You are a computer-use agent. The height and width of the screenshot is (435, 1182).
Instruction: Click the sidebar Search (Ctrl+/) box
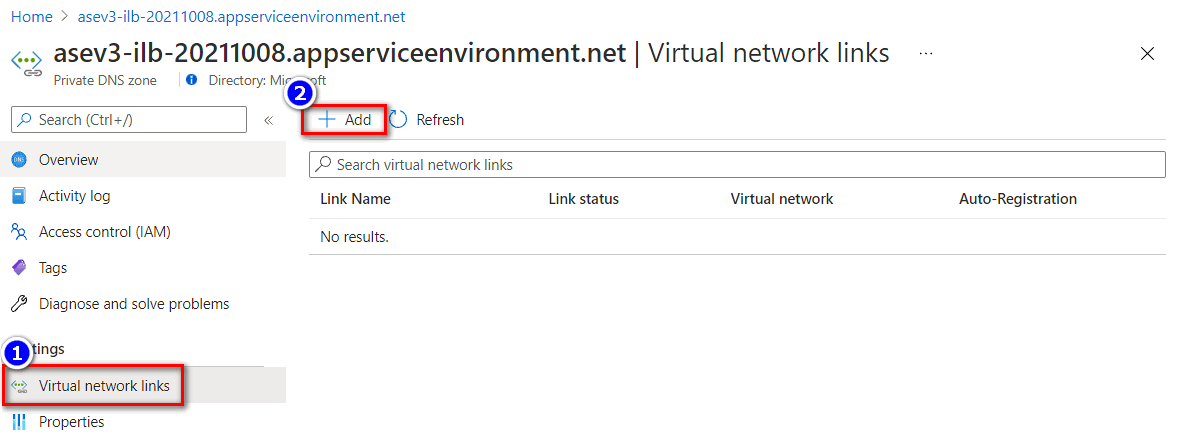point(130,120)
